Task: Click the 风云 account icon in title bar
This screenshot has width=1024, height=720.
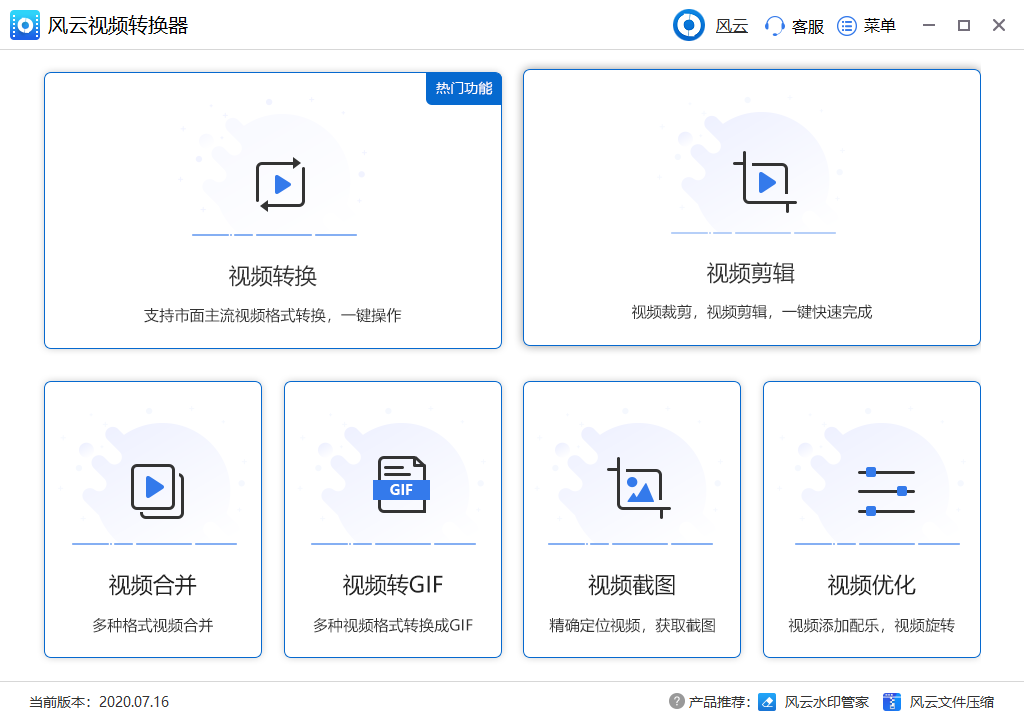Action: [689, 25]
